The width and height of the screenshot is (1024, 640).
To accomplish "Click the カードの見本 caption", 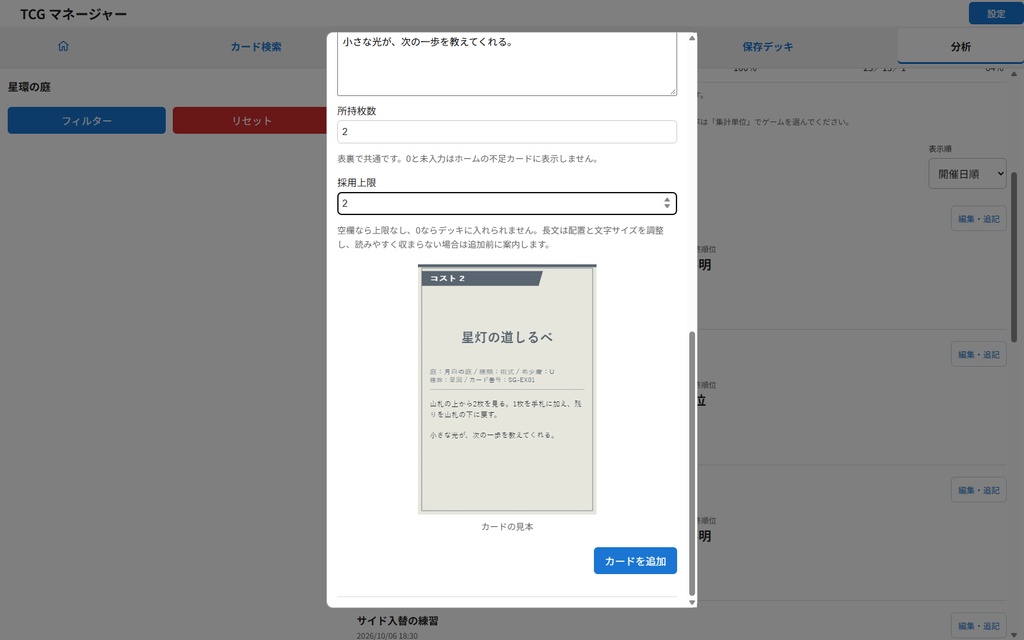I will pos(507,527).
